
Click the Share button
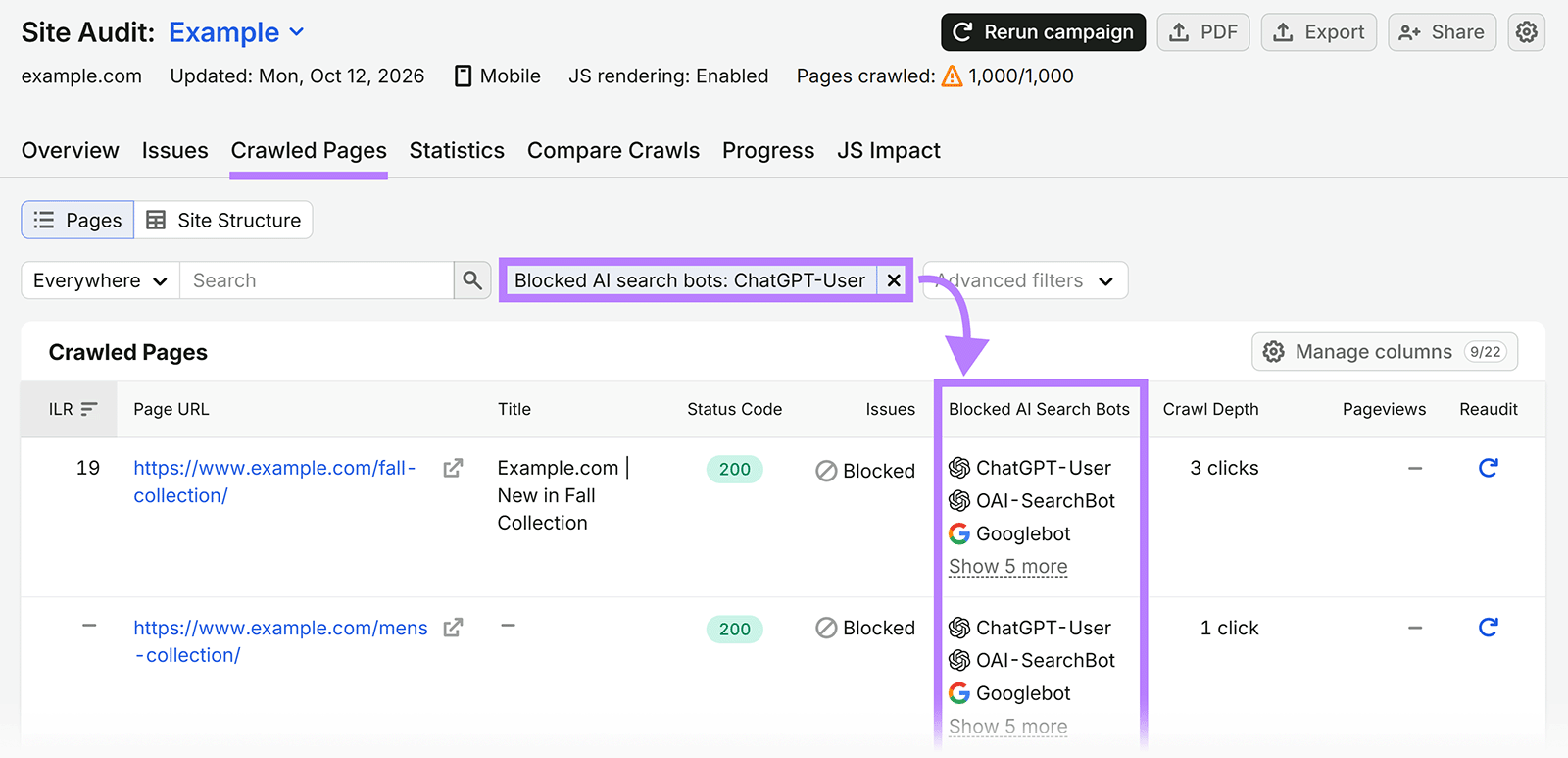coord(1443,32)
